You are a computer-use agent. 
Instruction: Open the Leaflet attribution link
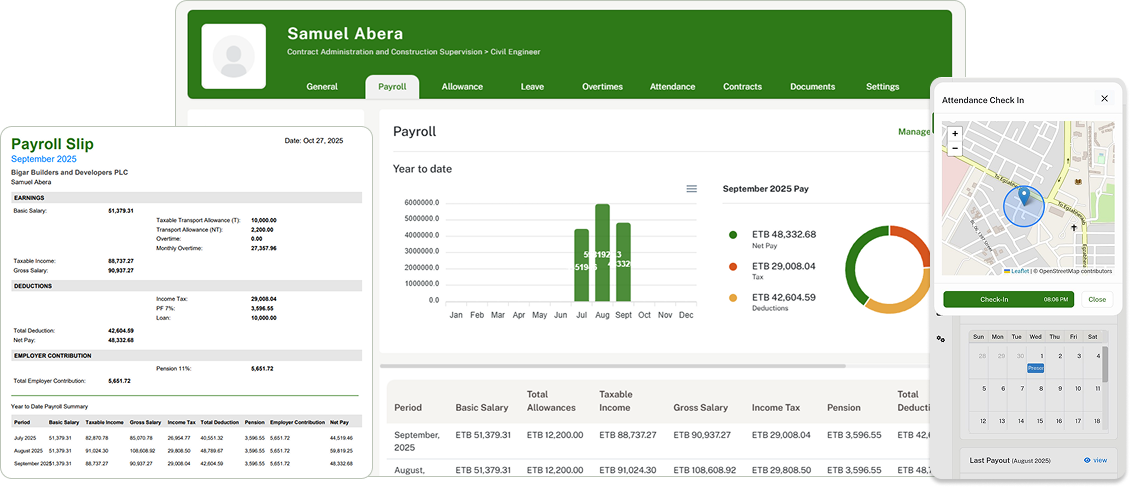pyautogui.click(x=1020, y=271)
